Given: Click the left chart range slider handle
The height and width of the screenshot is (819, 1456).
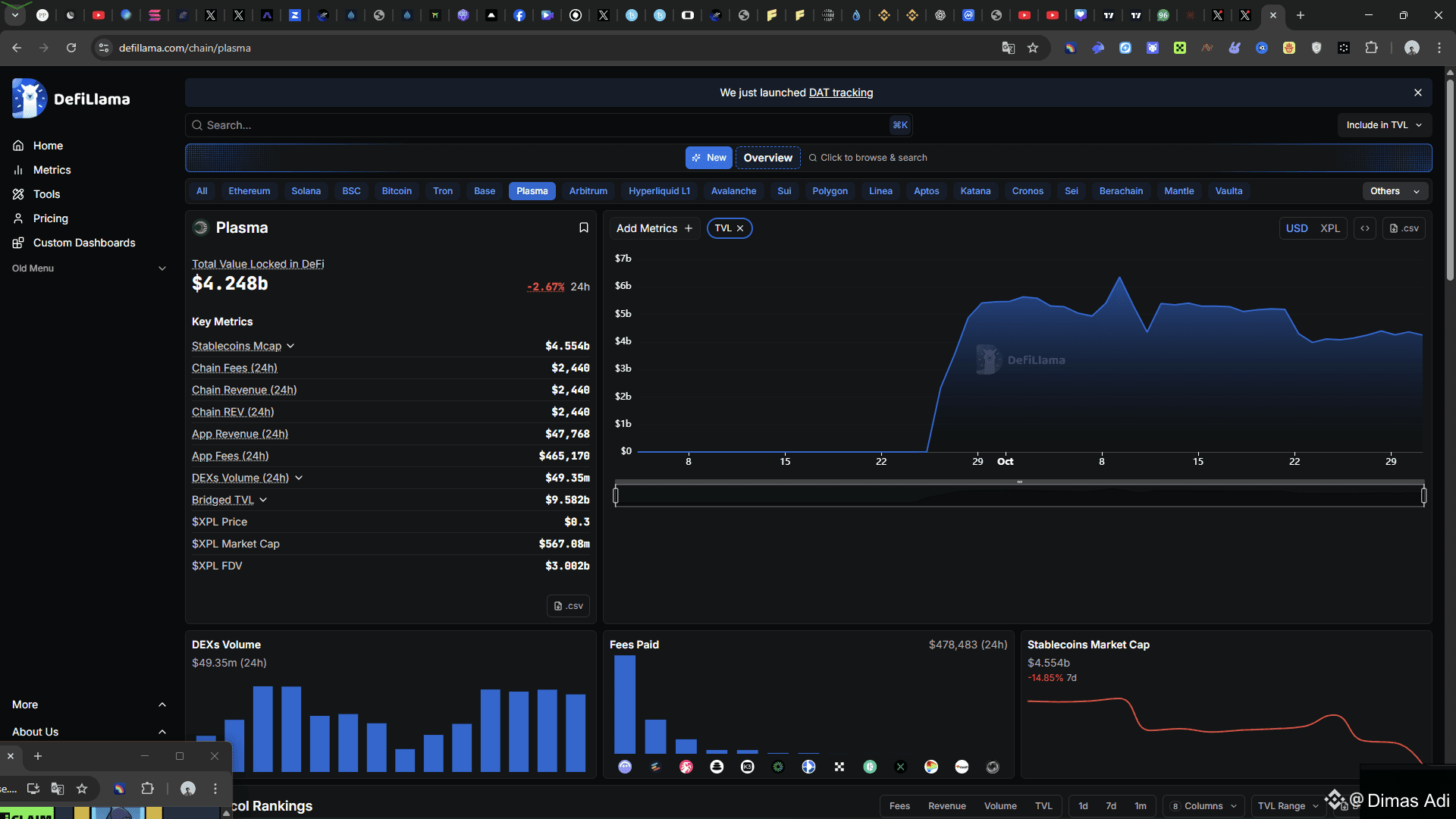Looking at the screenshot, I should tap(616, 496).
